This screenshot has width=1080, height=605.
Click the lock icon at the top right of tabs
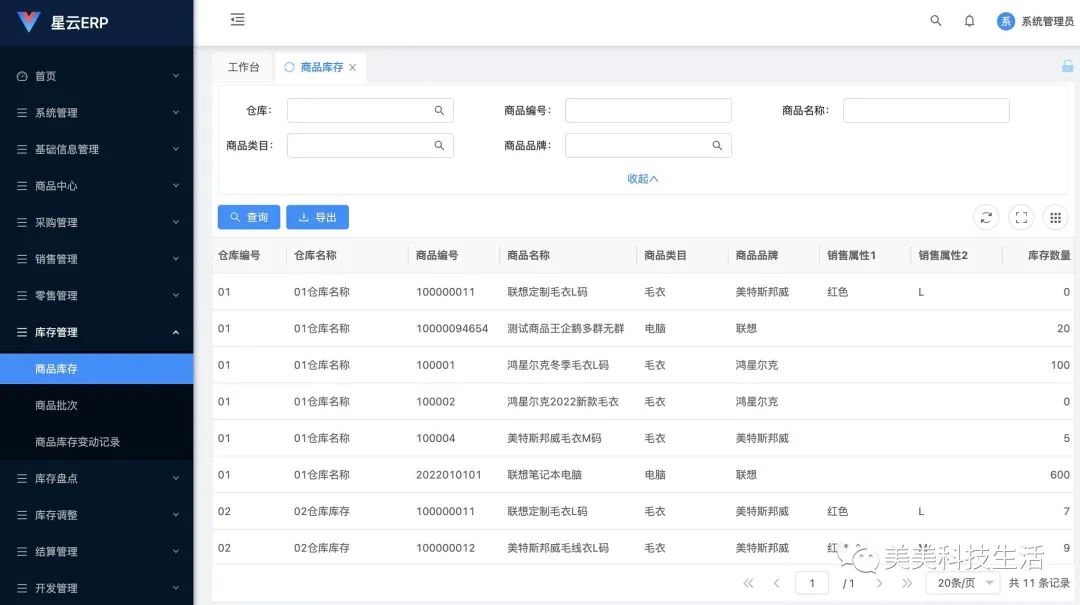click(x=1067, y=66)
